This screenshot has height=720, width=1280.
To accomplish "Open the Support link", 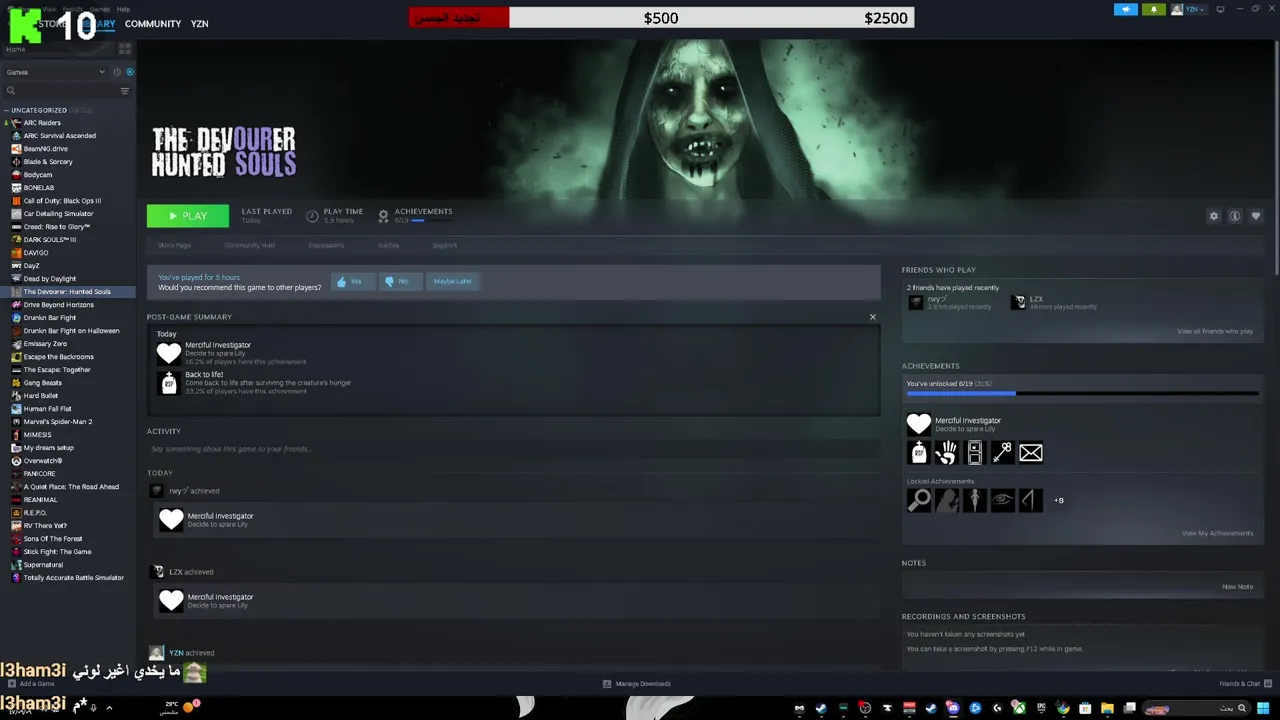I will point(444,245).
